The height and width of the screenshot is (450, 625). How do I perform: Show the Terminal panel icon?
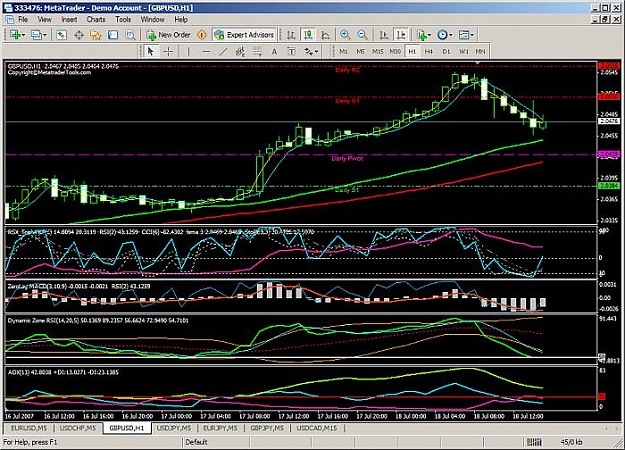[113, 35]
